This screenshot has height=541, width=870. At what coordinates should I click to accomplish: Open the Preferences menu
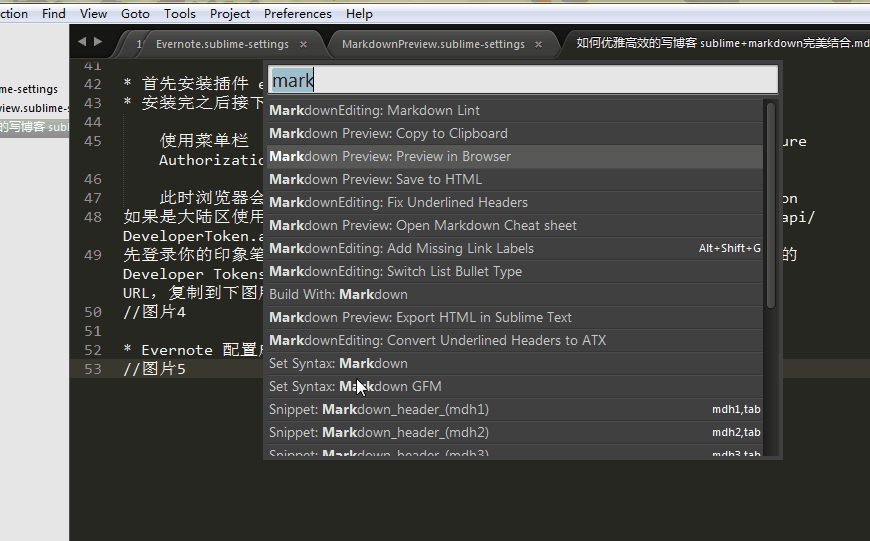297,13
